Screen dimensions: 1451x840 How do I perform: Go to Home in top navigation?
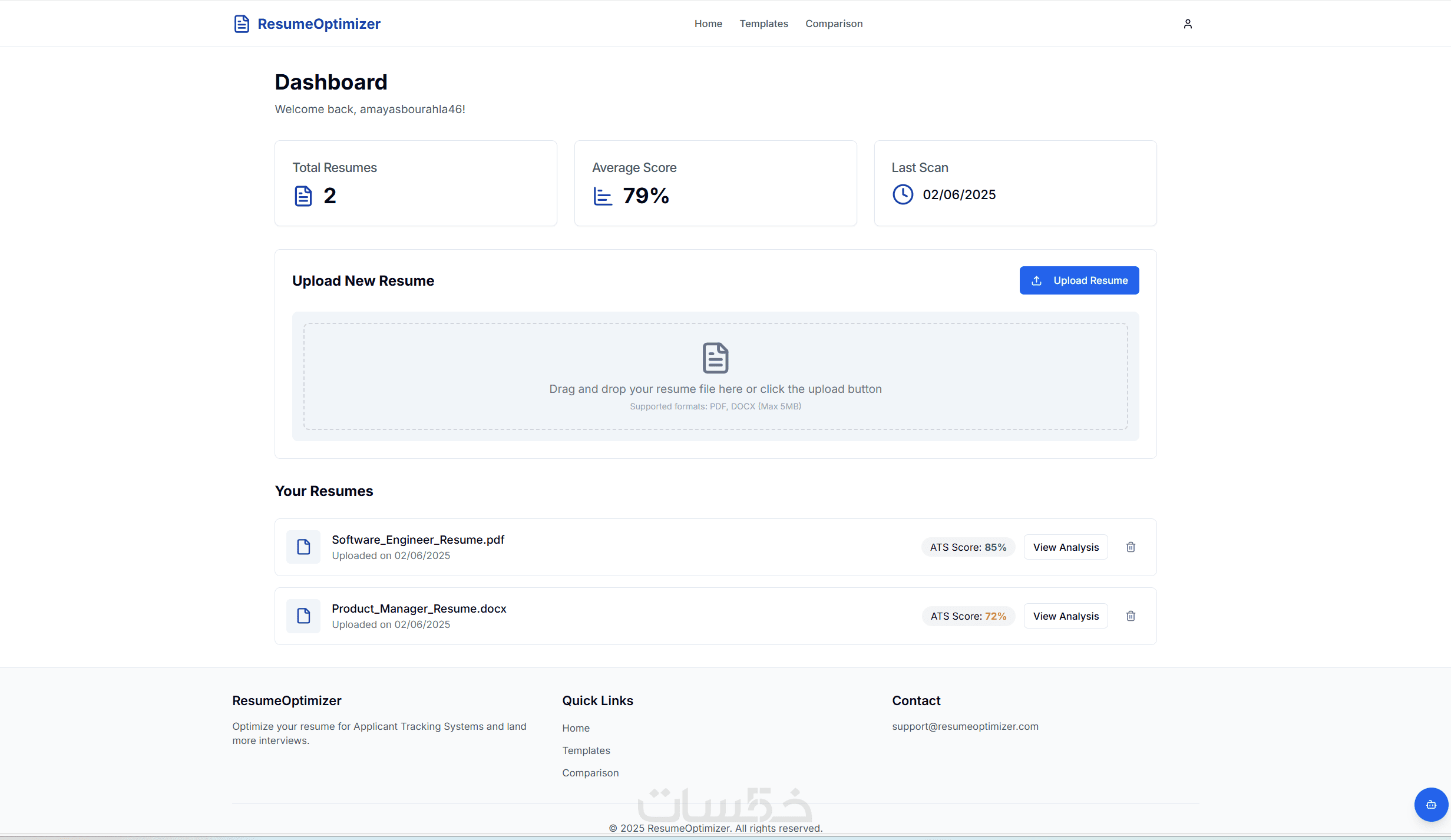[x=708, y=24]
